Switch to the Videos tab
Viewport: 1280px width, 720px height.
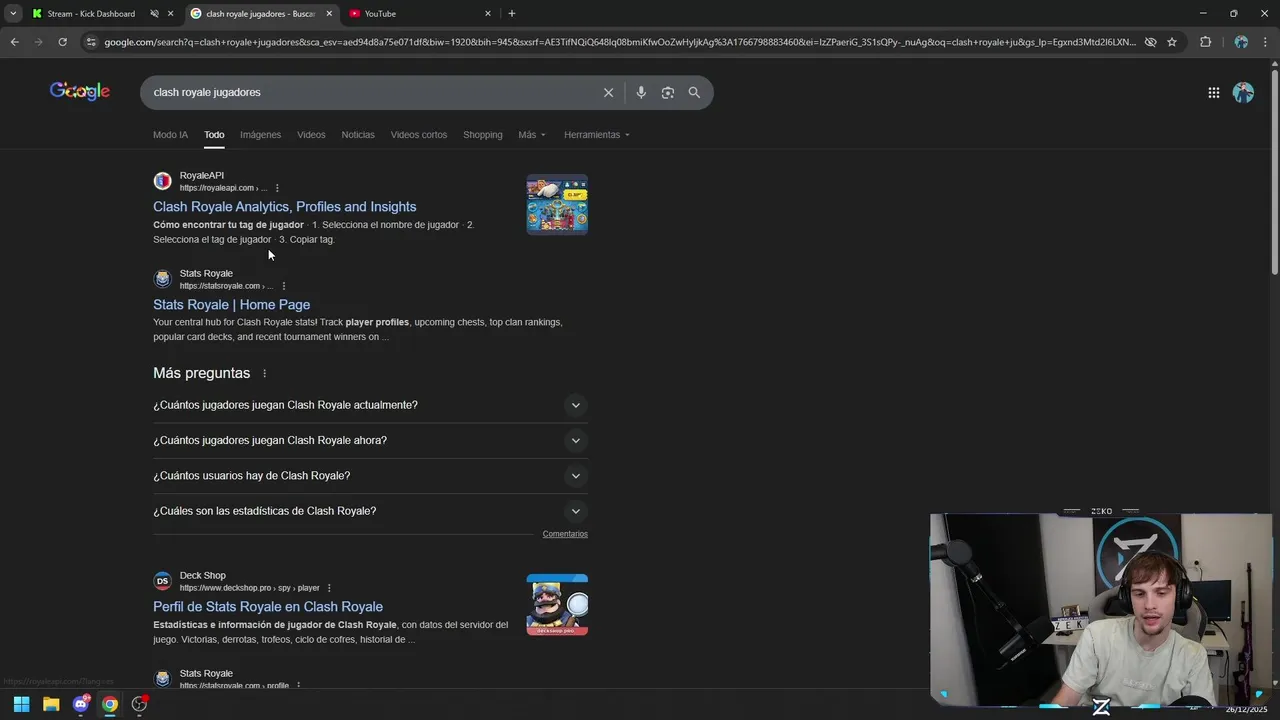[x=311, y=135]
